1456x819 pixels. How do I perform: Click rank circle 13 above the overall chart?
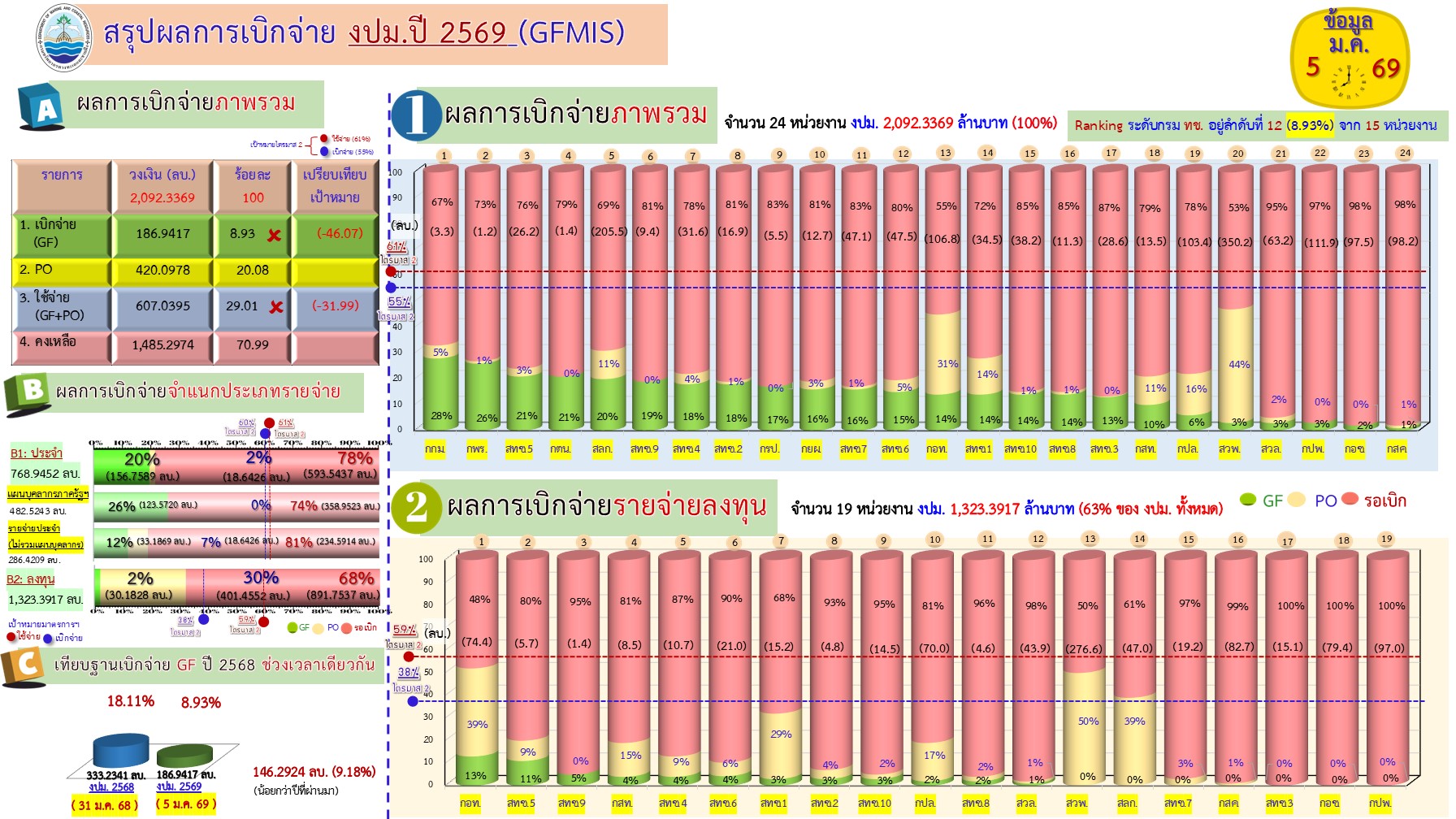click(x=945, y=153)
